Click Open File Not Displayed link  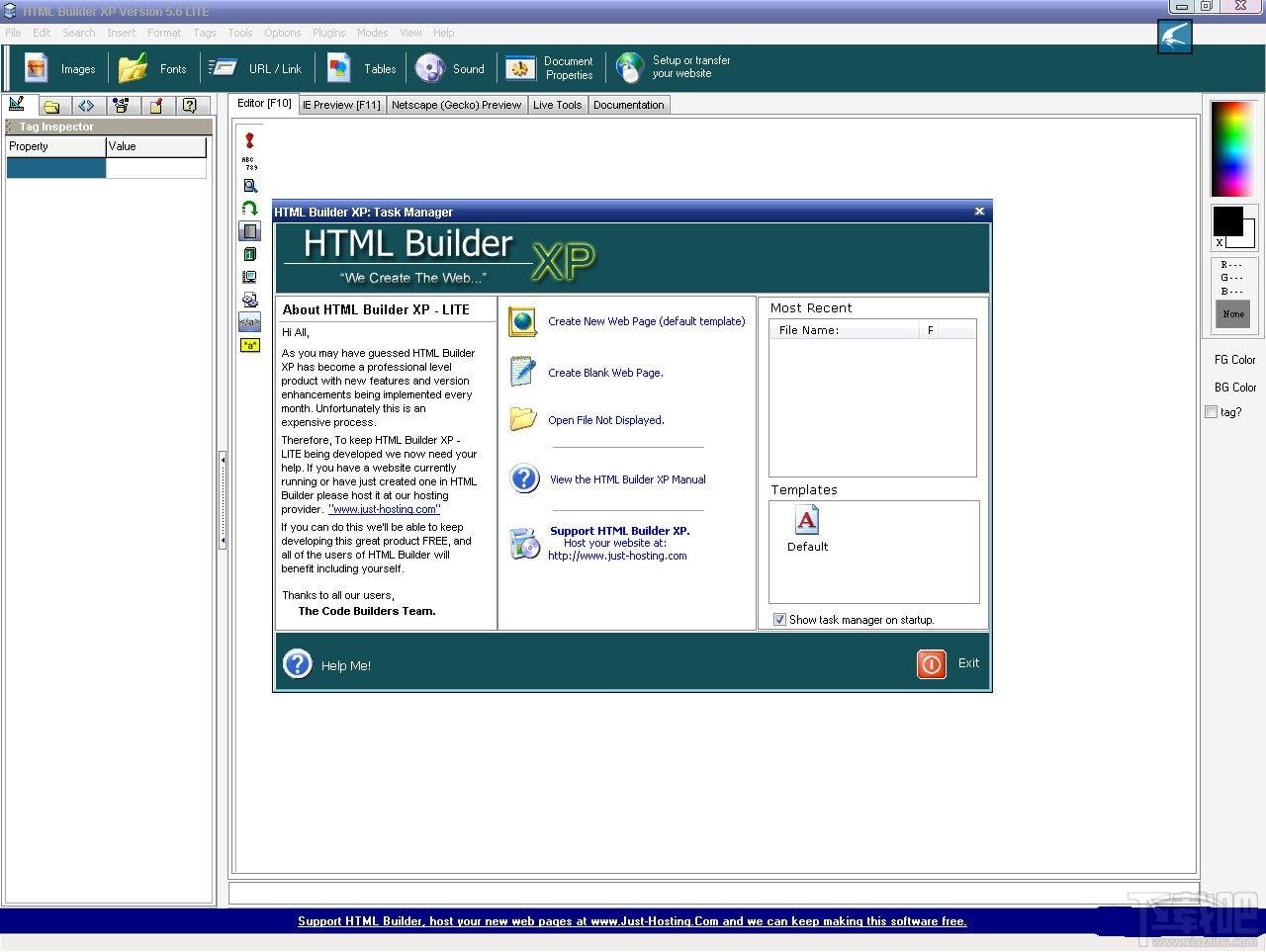click(x=606, y=420)
